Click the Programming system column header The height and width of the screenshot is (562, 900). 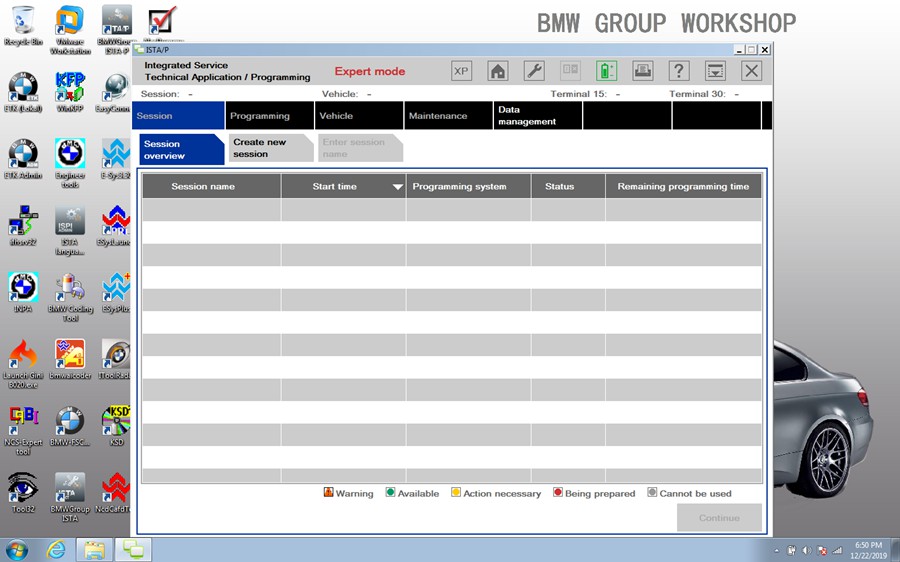click(x=468, y=186)
